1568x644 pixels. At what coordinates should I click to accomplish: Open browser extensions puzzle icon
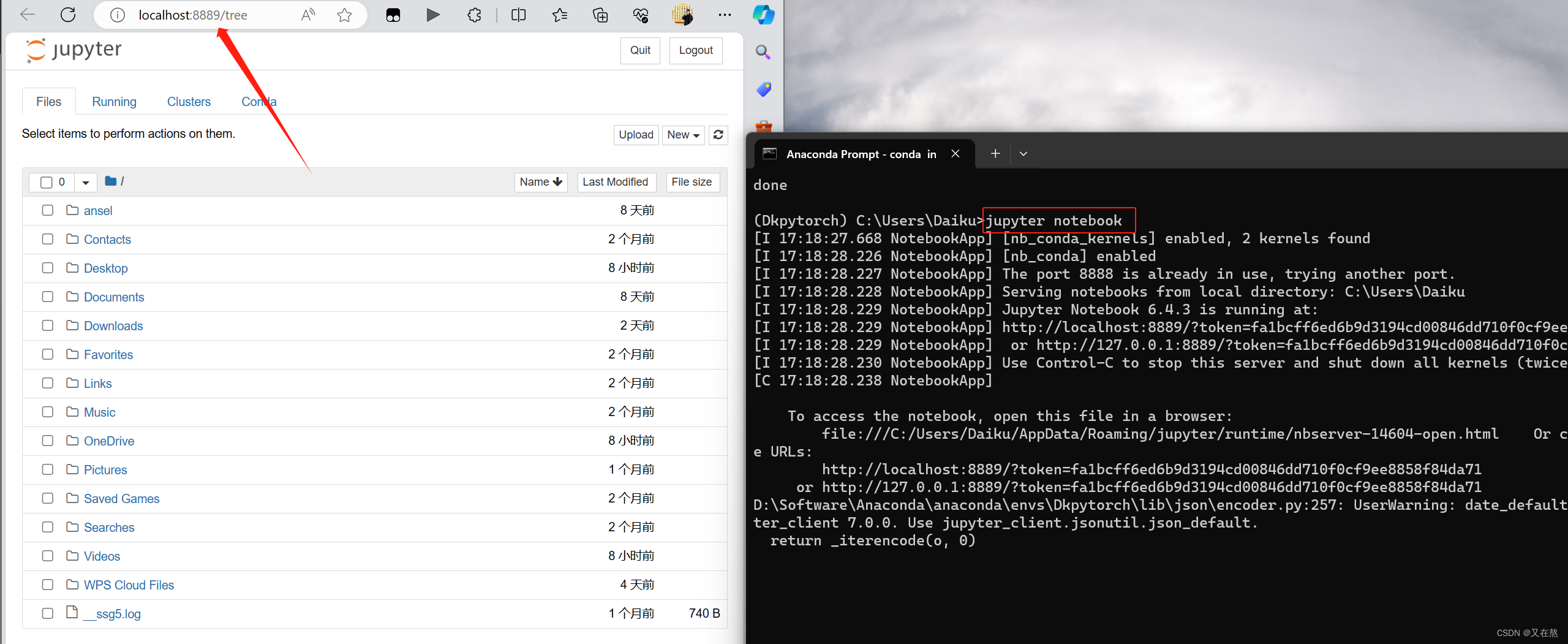tap(474, 15)
